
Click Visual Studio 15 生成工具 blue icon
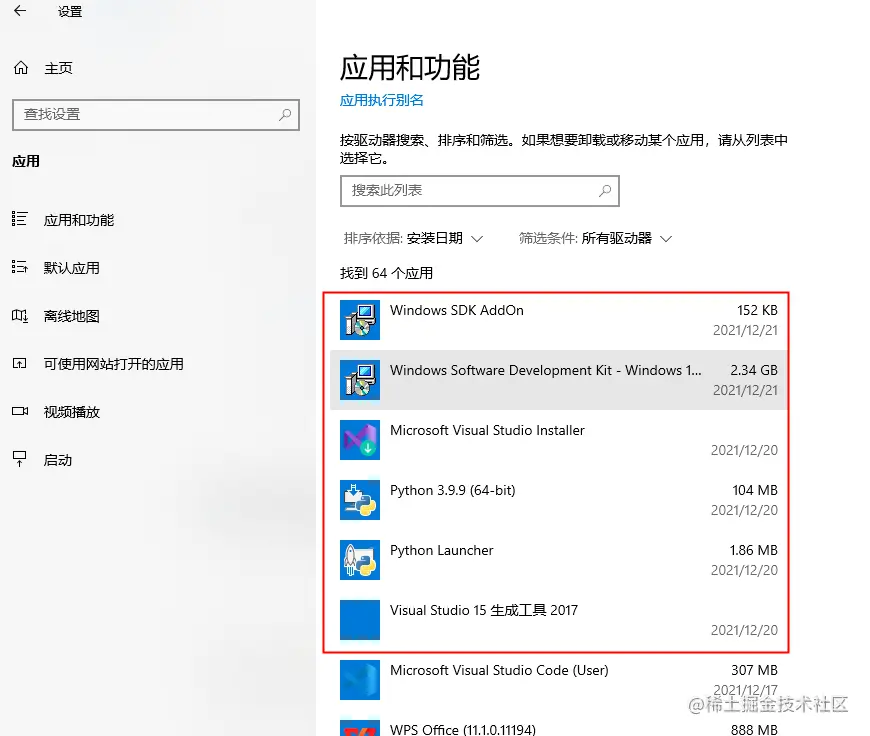pyautogui.click(x=360, y=619)
